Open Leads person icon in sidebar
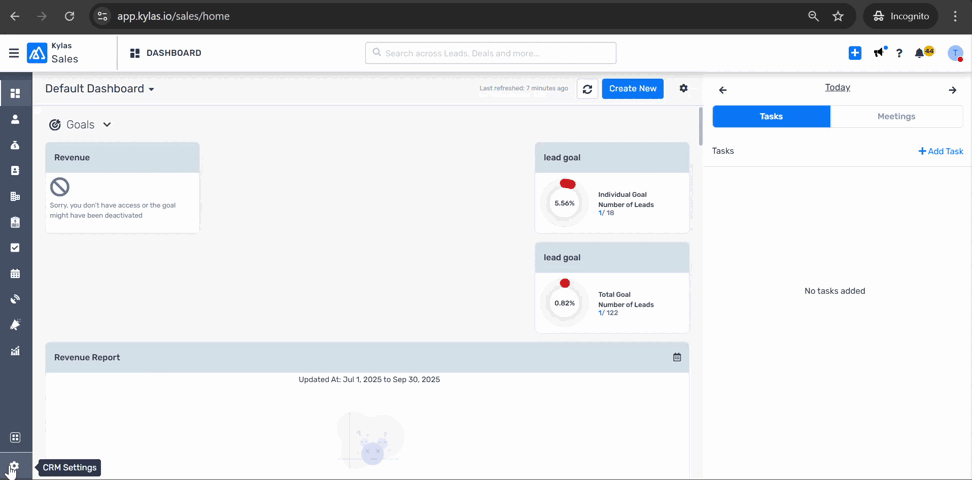Viewport: 972px width, 480px height. [x=15, y=119]
